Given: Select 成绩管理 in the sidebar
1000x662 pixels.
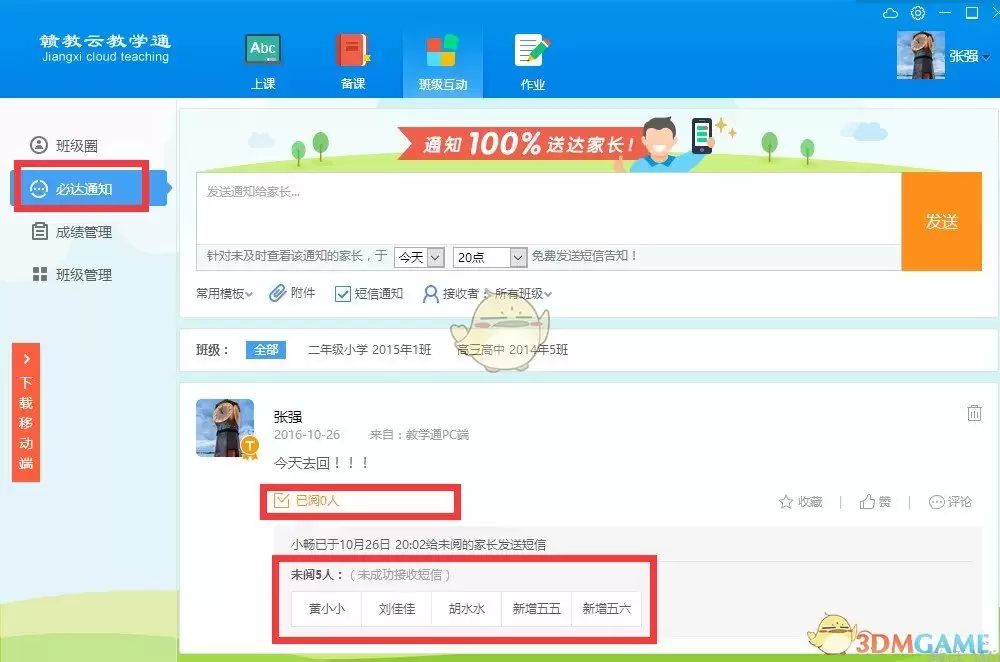Looking at the screenshot, I should pyautogui.click(x=83, y=232).
